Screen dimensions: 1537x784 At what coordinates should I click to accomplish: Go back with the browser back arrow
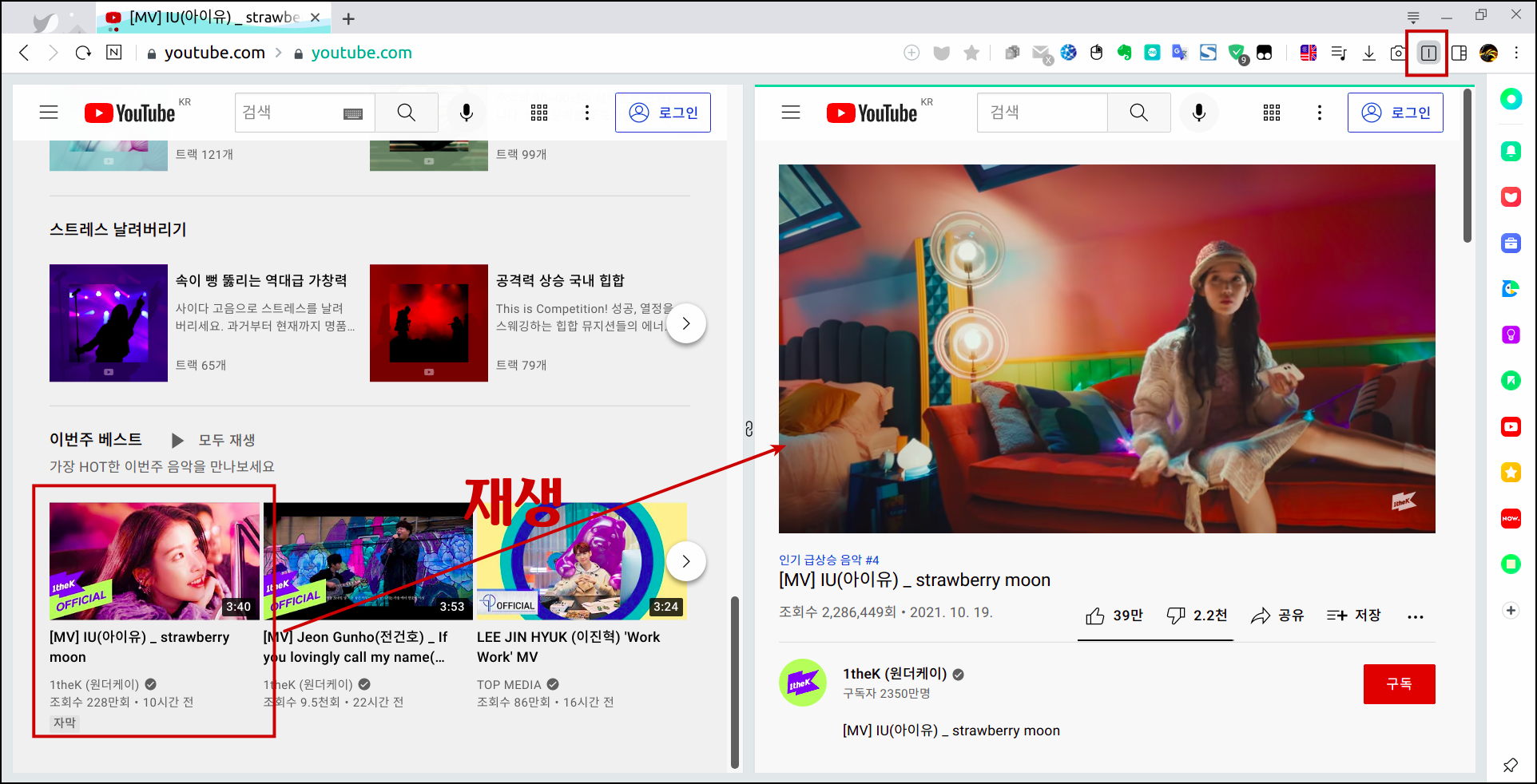(24, 53)
